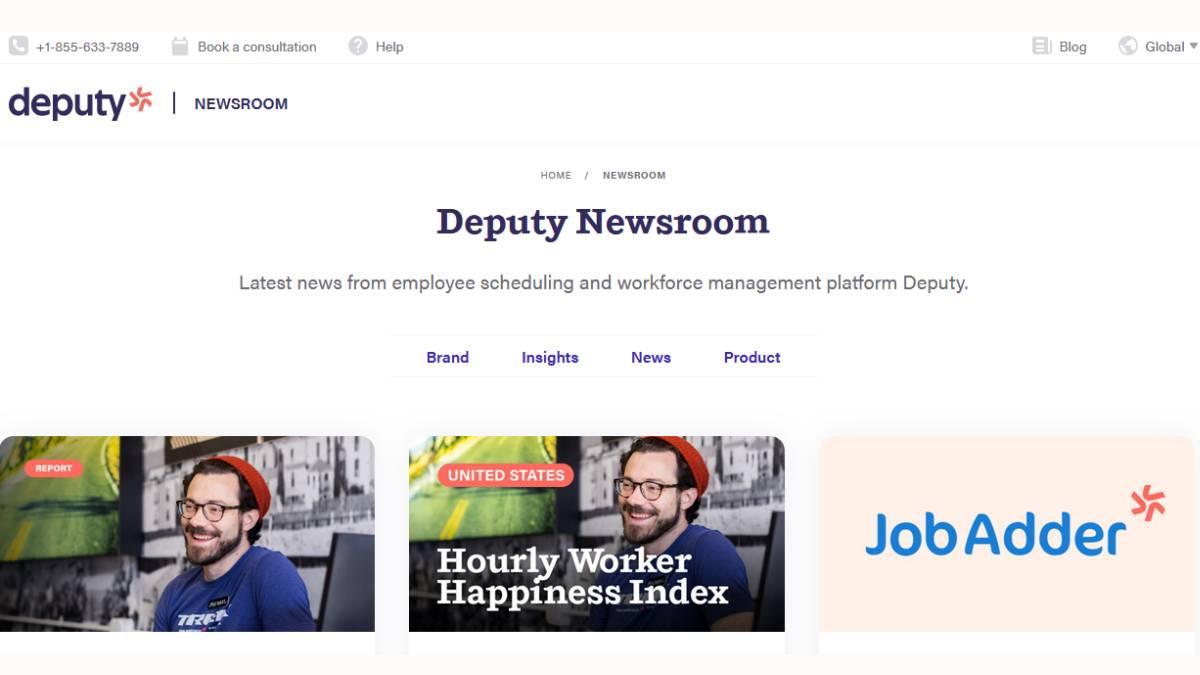Expand the Global region dropdown arrow
The image size is (1200, 675).
coord(1193,46)
